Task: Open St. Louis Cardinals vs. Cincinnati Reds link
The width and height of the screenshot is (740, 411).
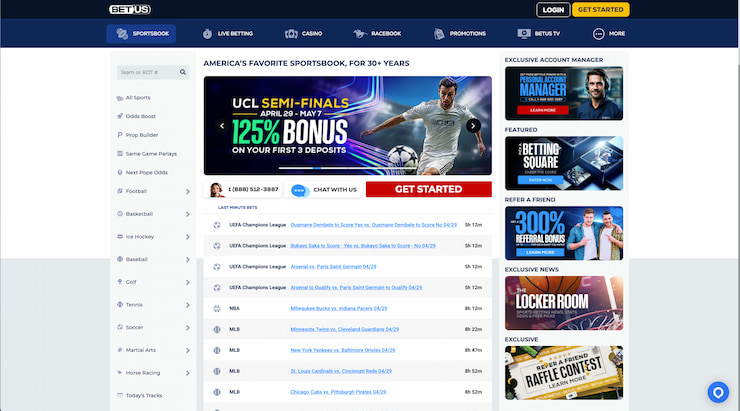Action: [x=341, y=371]
